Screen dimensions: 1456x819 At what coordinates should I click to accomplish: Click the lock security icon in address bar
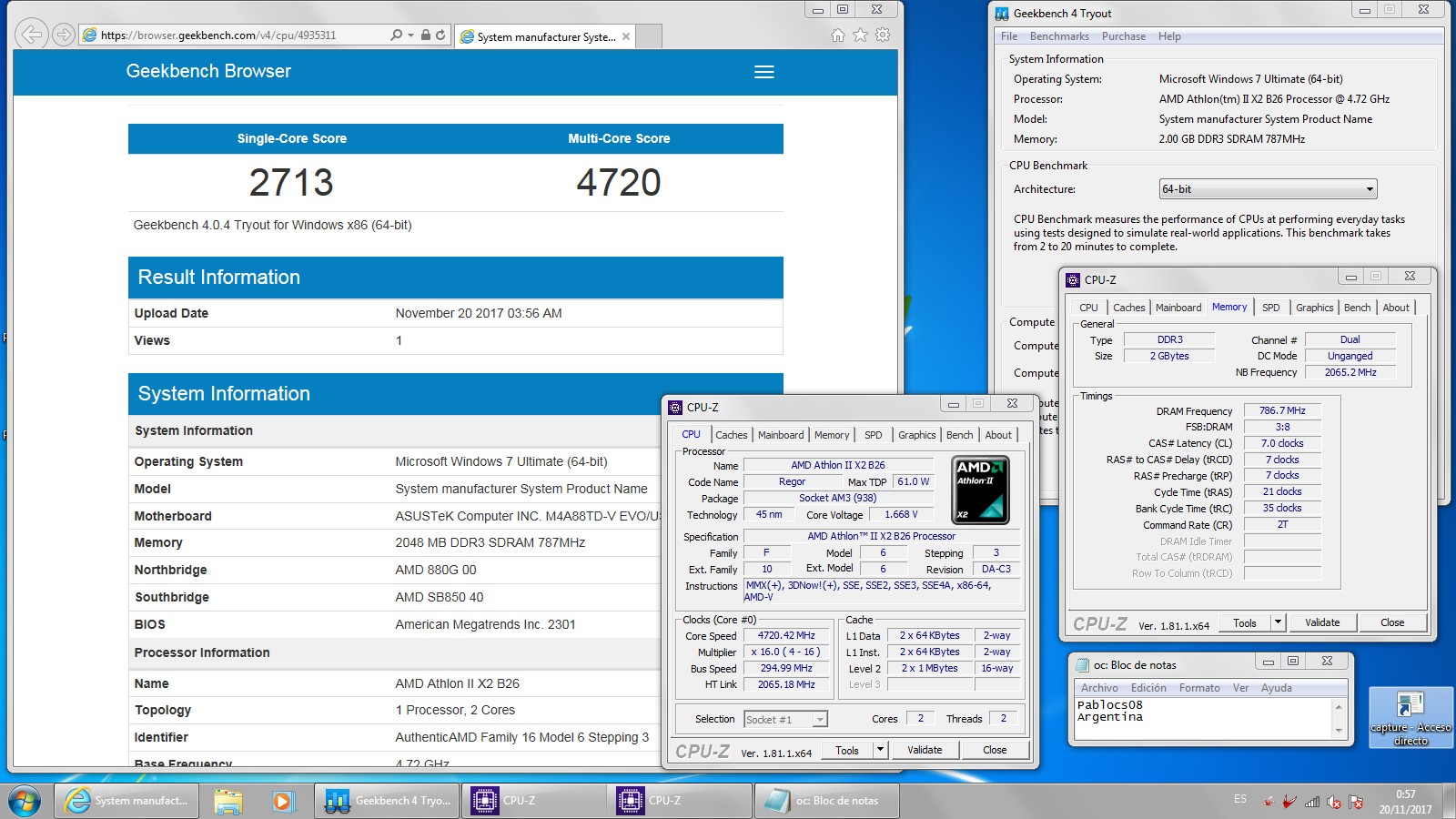(426, 35)
